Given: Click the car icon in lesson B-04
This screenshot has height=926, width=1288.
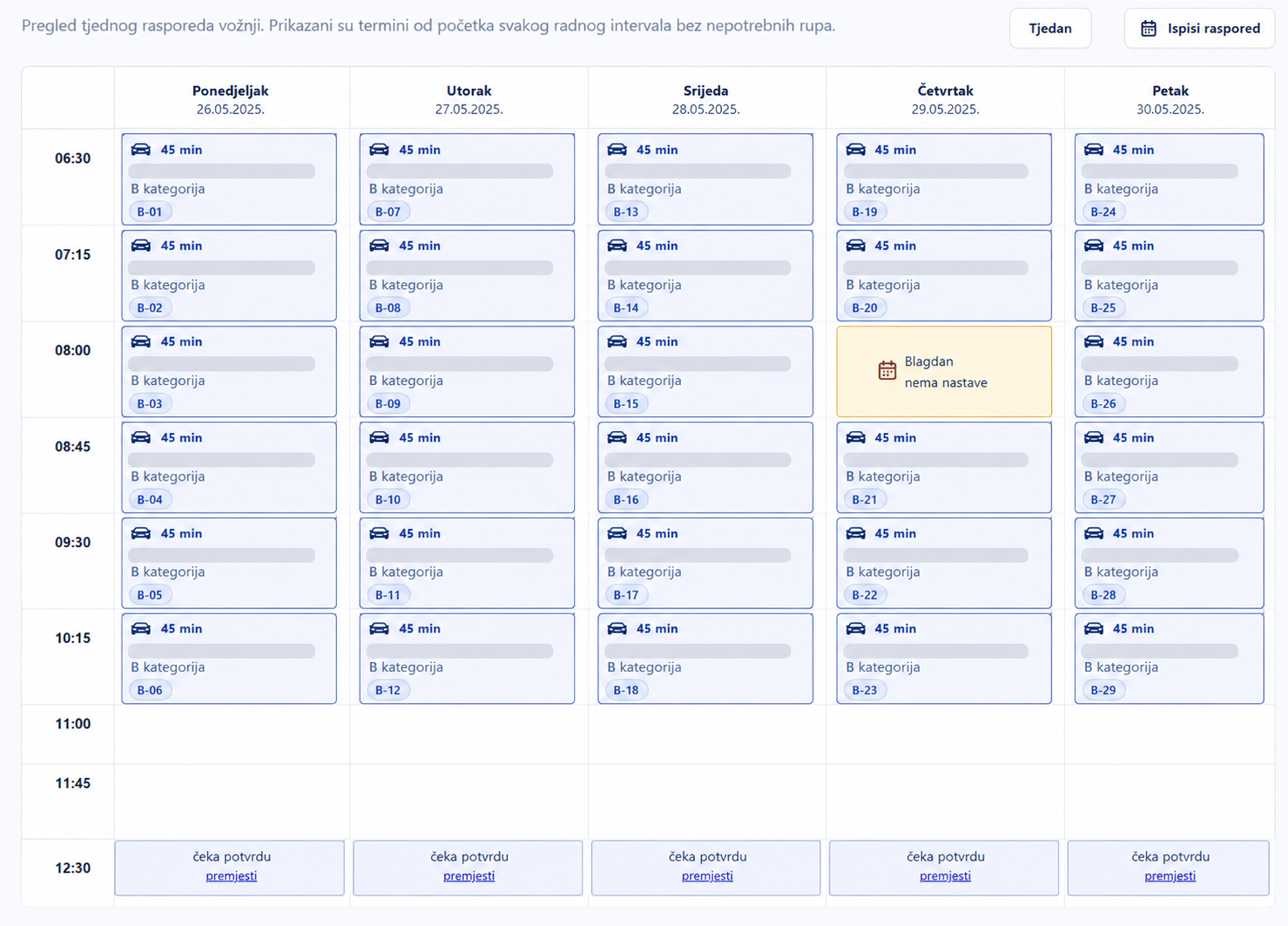Looking at the screenshot, I should pyautogui.click(x=141, y=437).
